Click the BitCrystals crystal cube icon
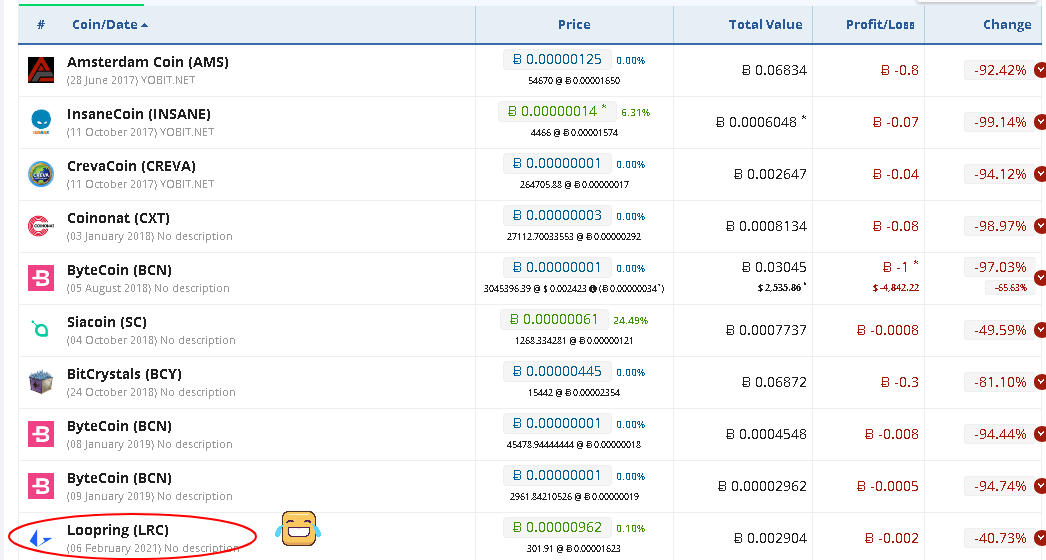 click(x=41, y=382)
